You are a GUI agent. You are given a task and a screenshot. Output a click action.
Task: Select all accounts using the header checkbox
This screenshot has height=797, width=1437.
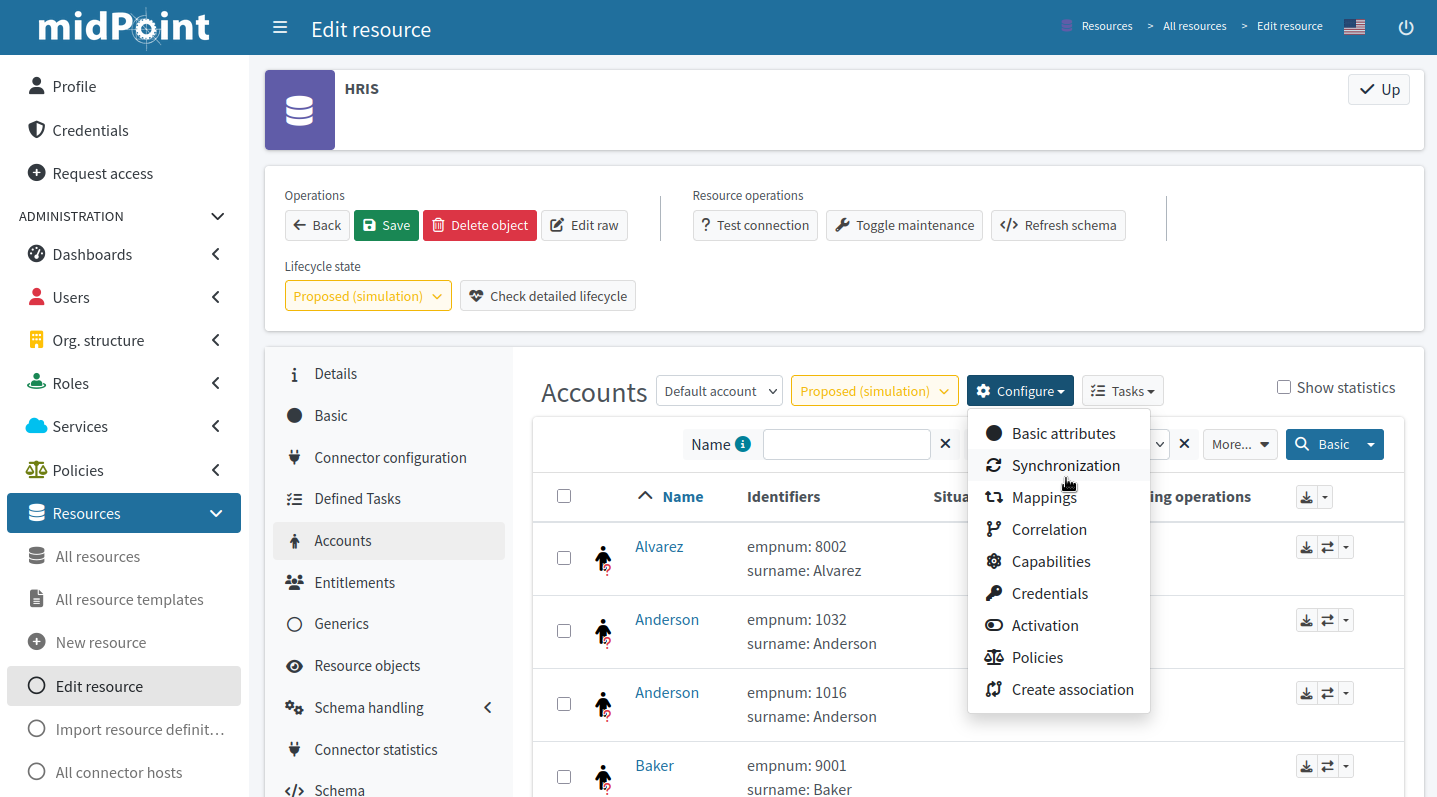[x=564, y=496]
